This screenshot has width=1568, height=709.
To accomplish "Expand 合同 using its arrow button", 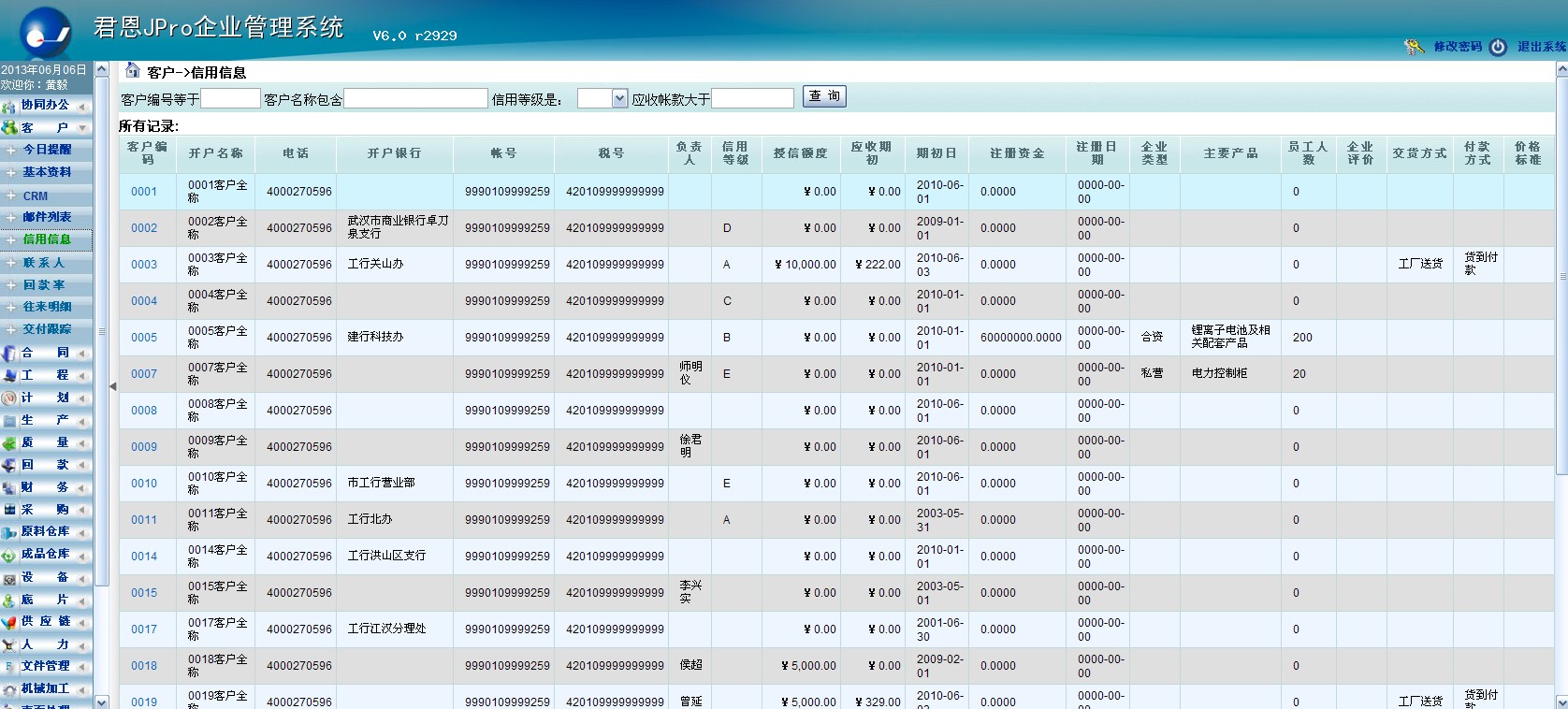I will [x=82, y=353].
